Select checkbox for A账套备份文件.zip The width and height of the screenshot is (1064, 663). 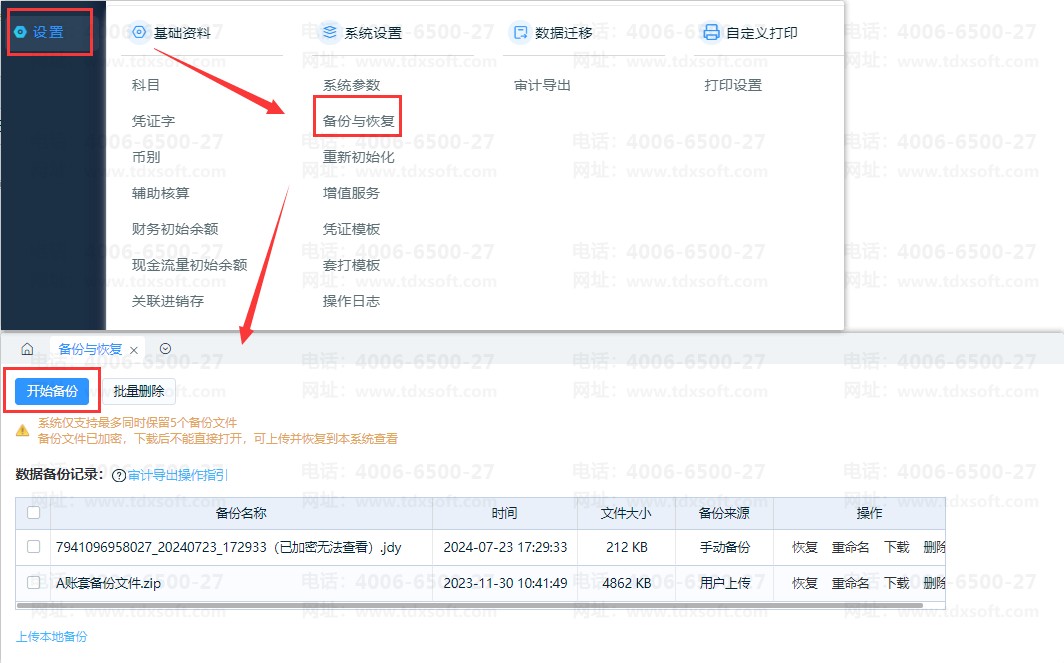[34, 583]
